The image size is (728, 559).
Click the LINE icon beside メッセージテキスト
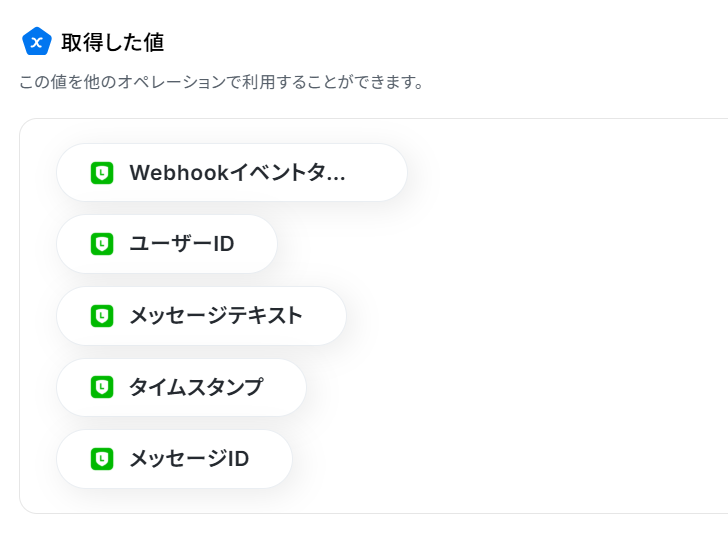point(102,316)
